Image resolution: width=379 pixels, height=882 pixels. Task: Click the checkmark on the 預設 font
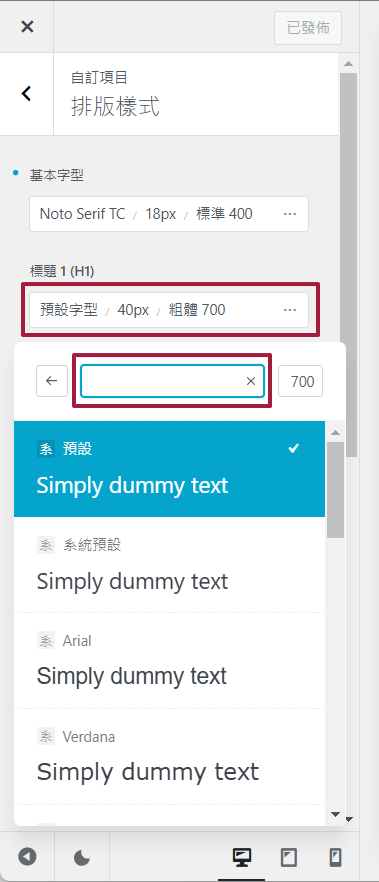(294, 448)
